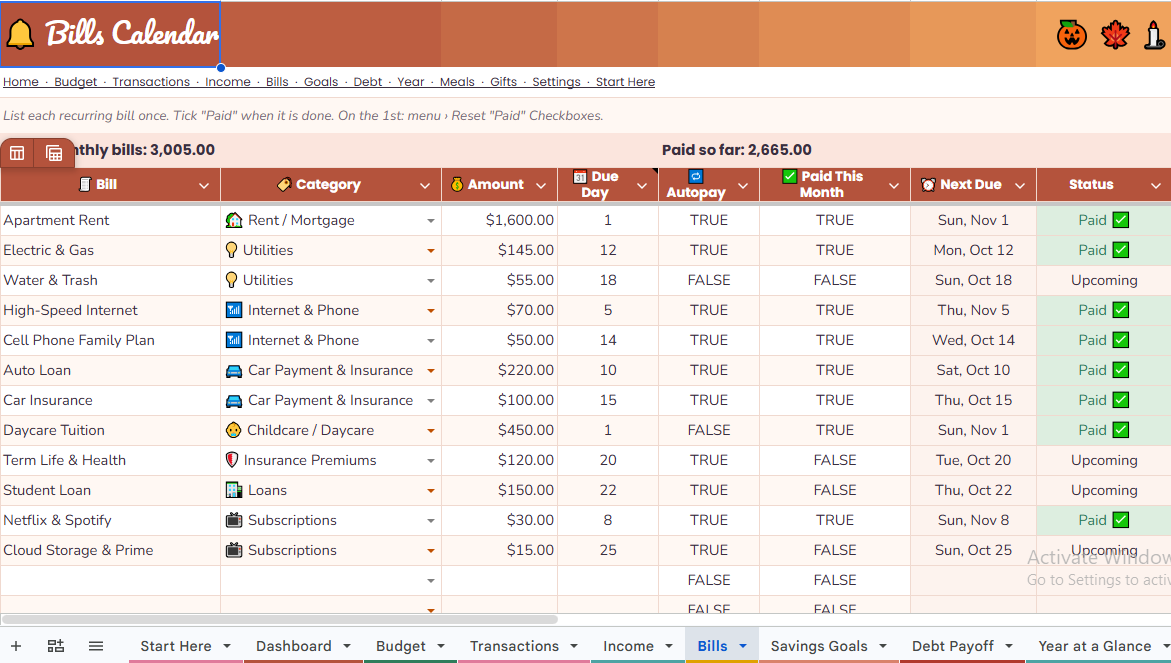Toggle the Paid checkbox for High-Speed Internet
The image size is (1171, 663).
pos(1120,310)
